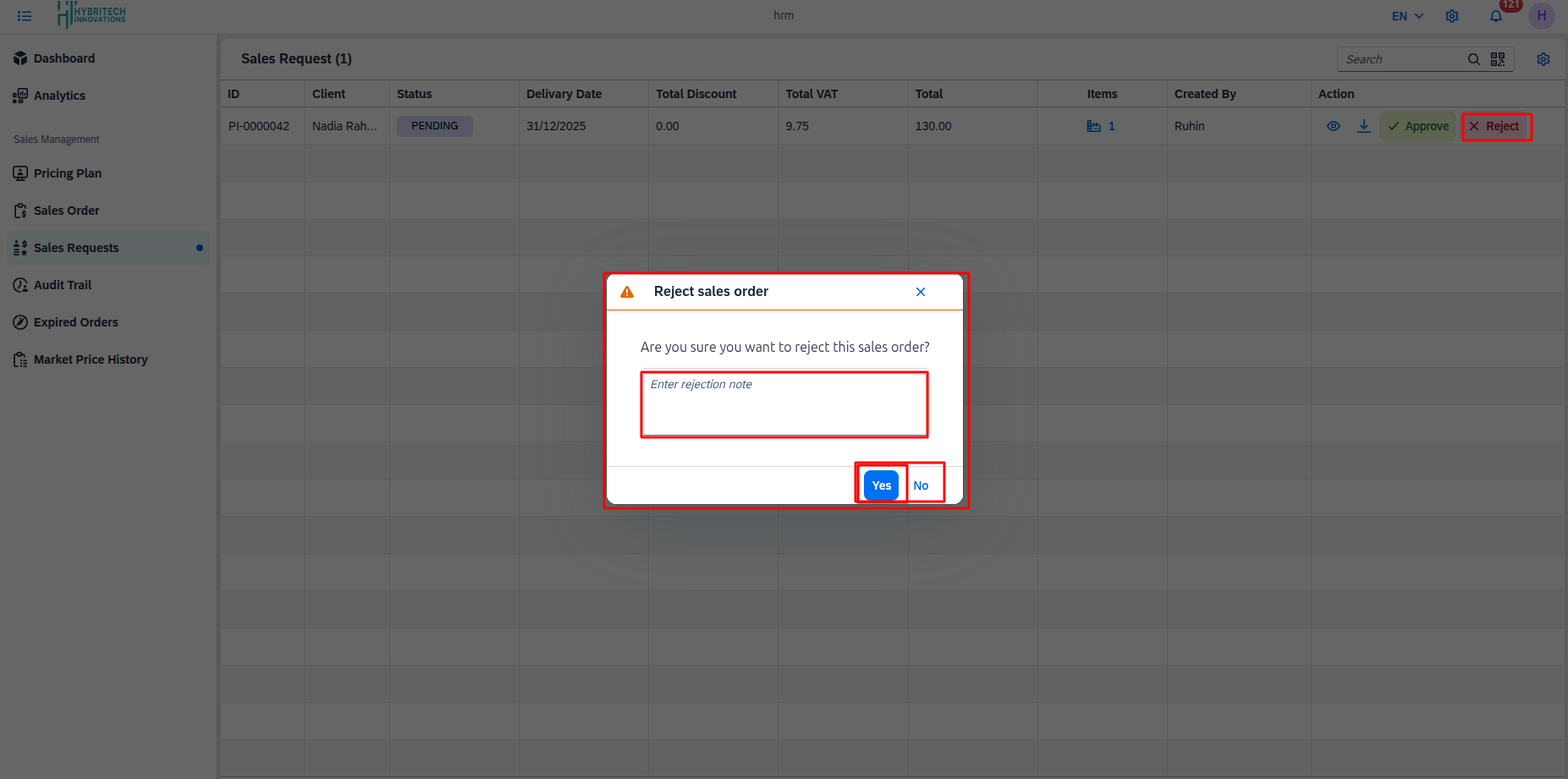Open settings from the top navigation bar

(1452, 15)
